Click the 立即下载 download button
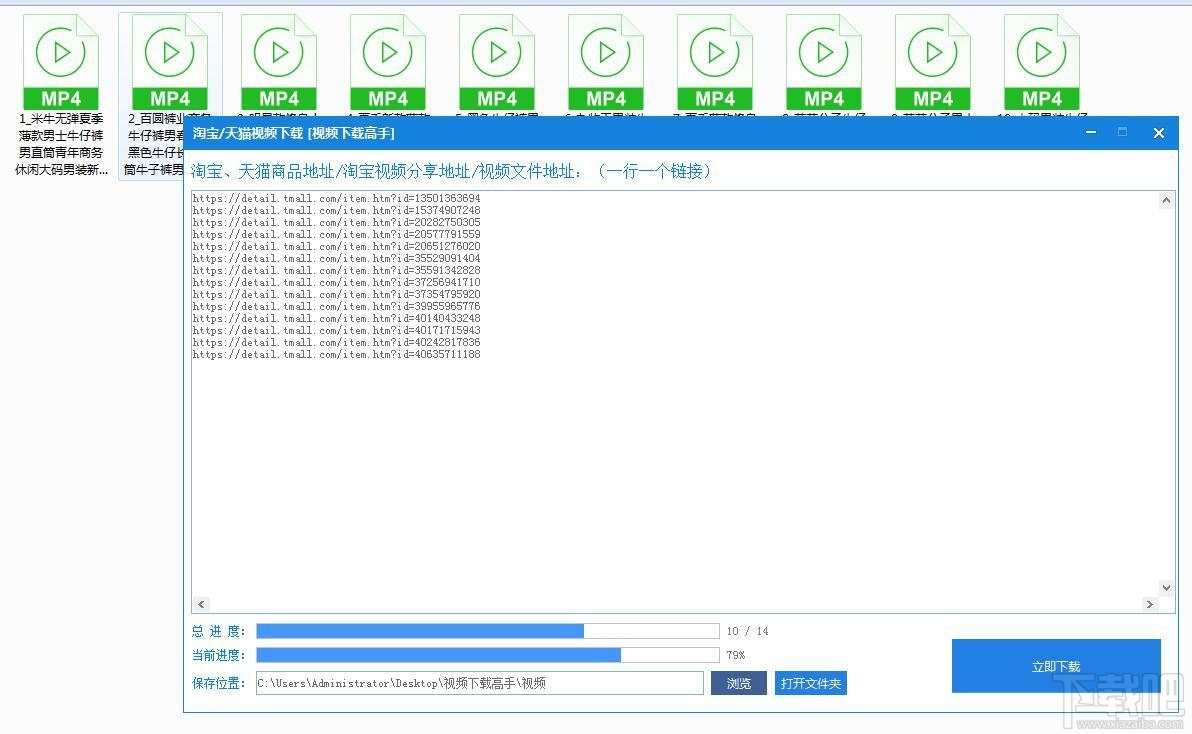The height and width of the screenshot is (734, 1192). pos(1056,666)
